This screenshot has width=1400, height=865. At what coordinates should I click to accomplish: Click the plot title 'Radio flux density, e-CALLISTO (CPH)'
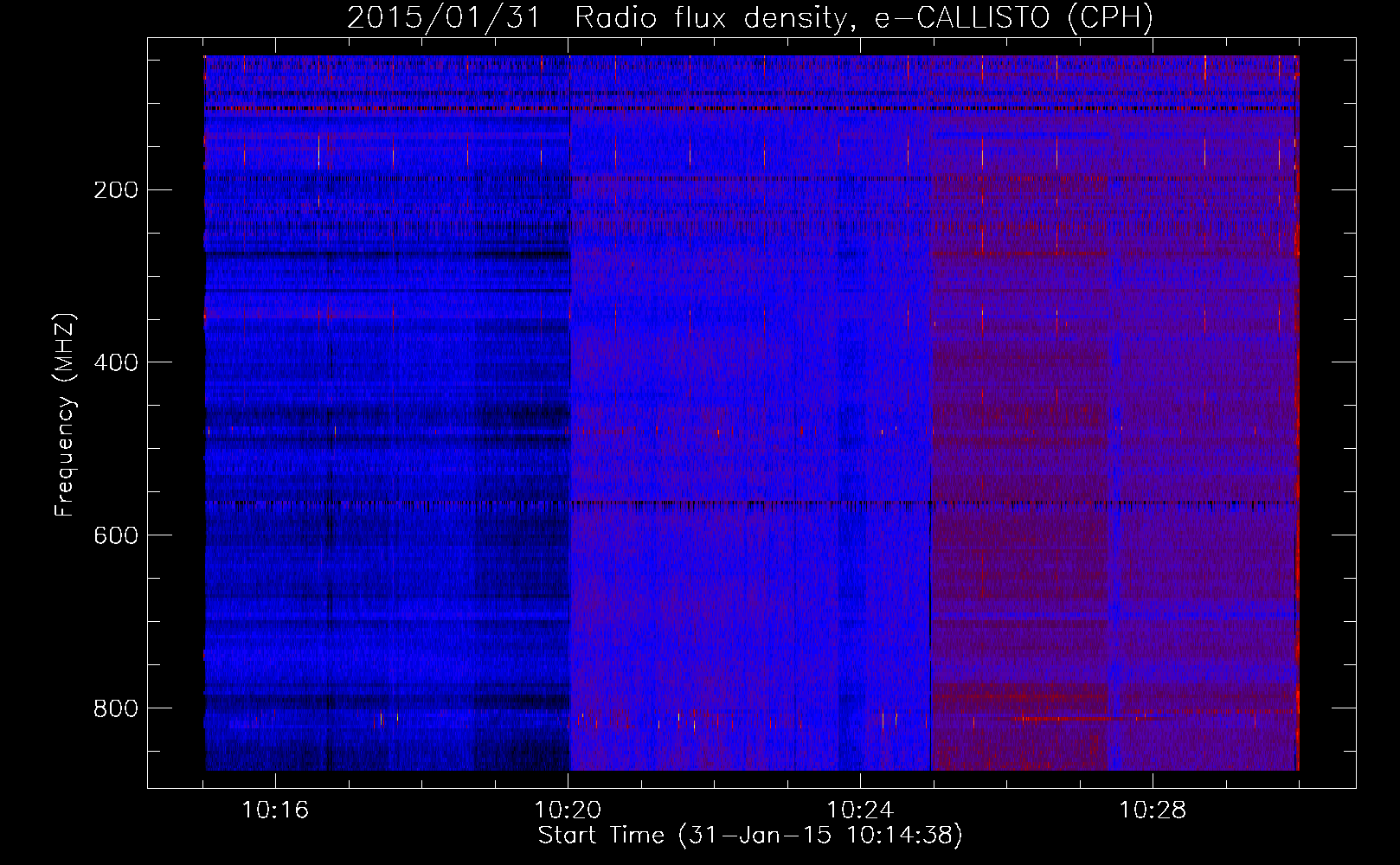tap(864, 17)
